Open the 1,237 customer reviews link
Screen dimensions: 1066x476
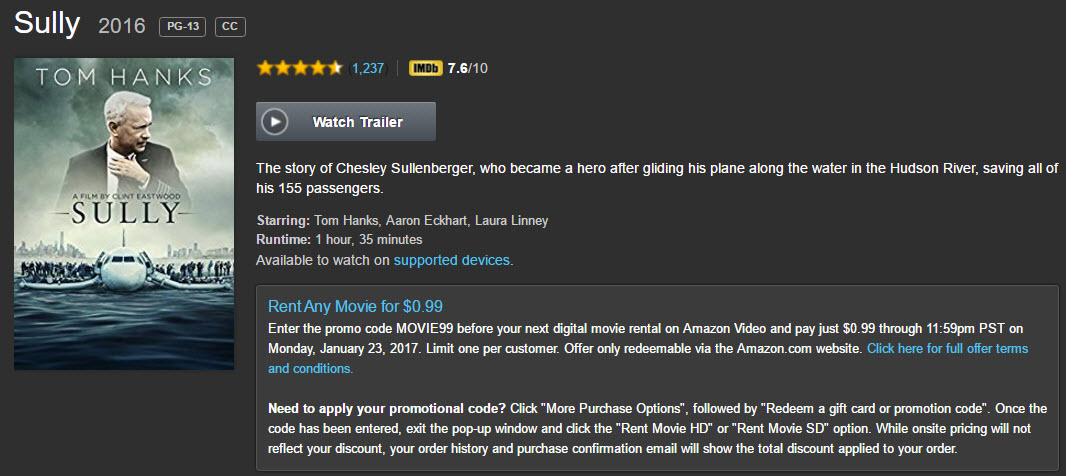pos(368,68)
